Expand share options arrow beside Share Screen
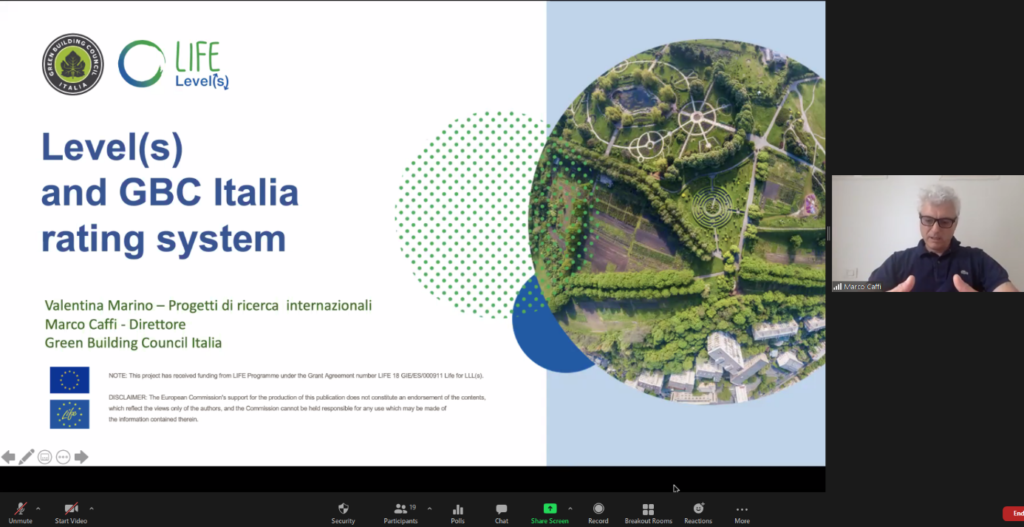Viewport: 1024px width, 527px height. tap(570, 508)
